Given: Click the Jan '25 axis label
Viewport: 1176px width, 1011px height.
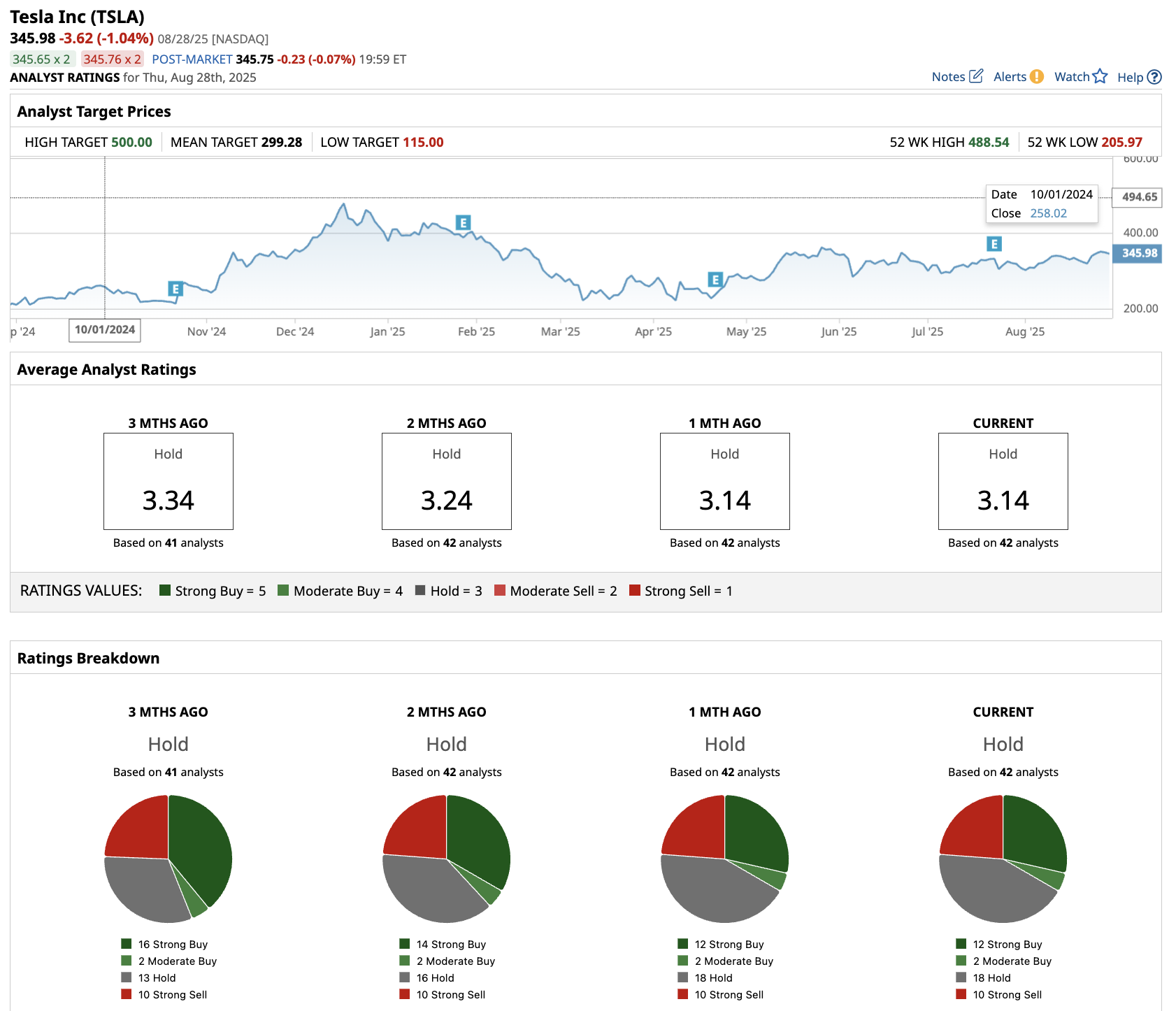Looking at the screenshot, I should pos(387,331).
